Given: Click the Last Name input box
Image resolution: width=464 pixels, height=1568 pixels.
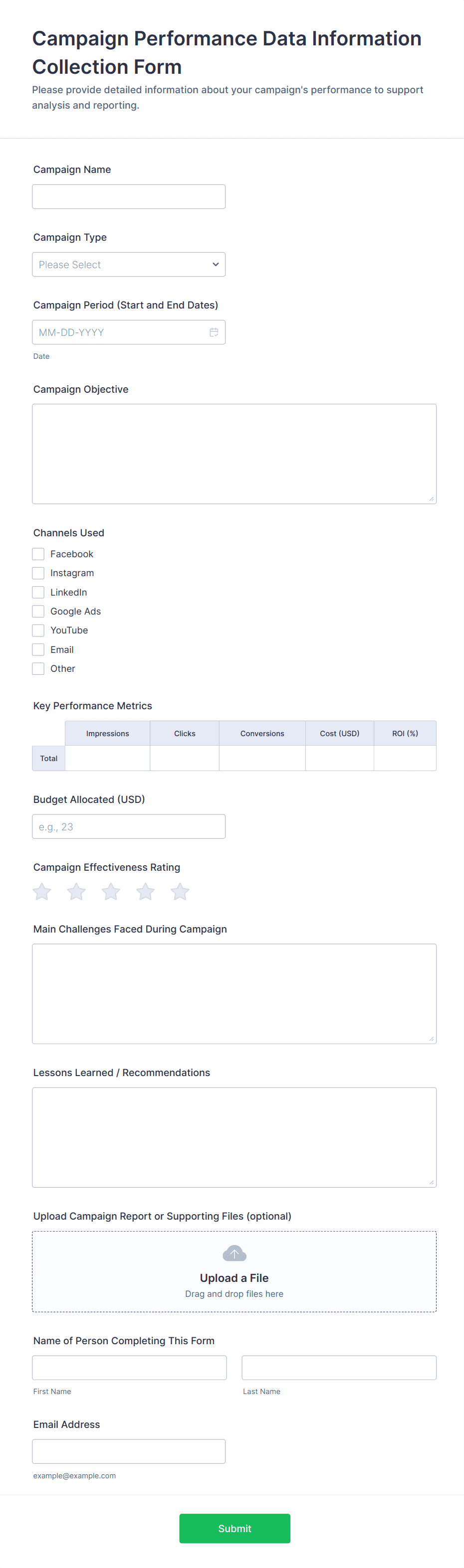Looking at the screenshot, I should (339, 1368).
